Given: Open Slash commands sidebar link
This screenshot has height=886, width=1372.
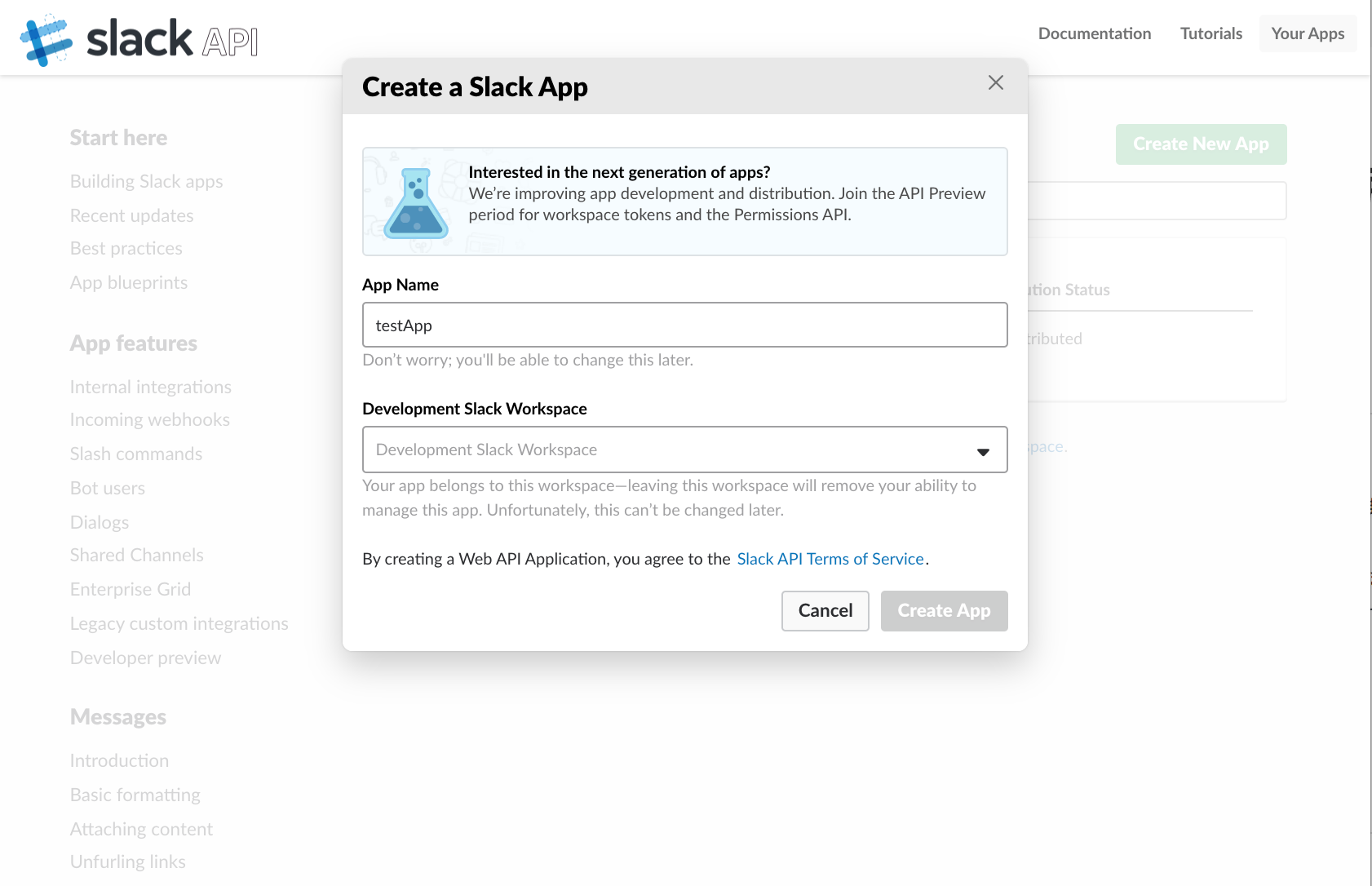Looking at the screenshot, I should point(136,454).
